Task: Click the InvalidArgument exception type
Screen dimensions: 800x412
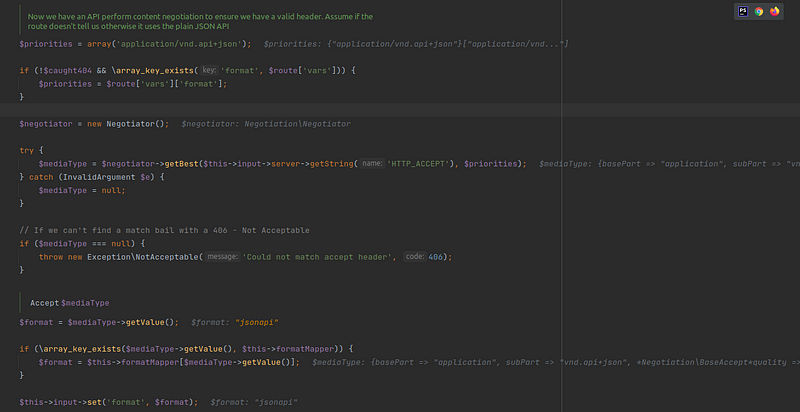Action: (x=97, y=177)
